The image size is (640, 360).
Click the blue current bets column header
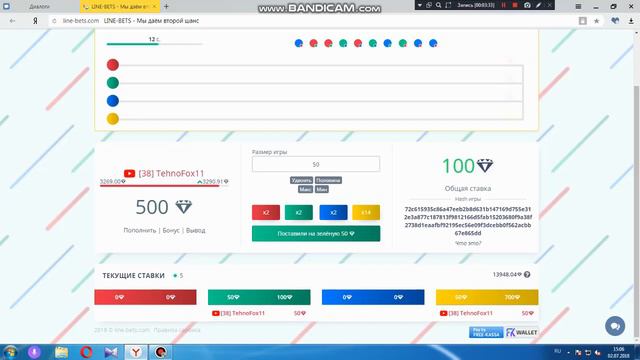pyautogui.click(x=373, y=297)
